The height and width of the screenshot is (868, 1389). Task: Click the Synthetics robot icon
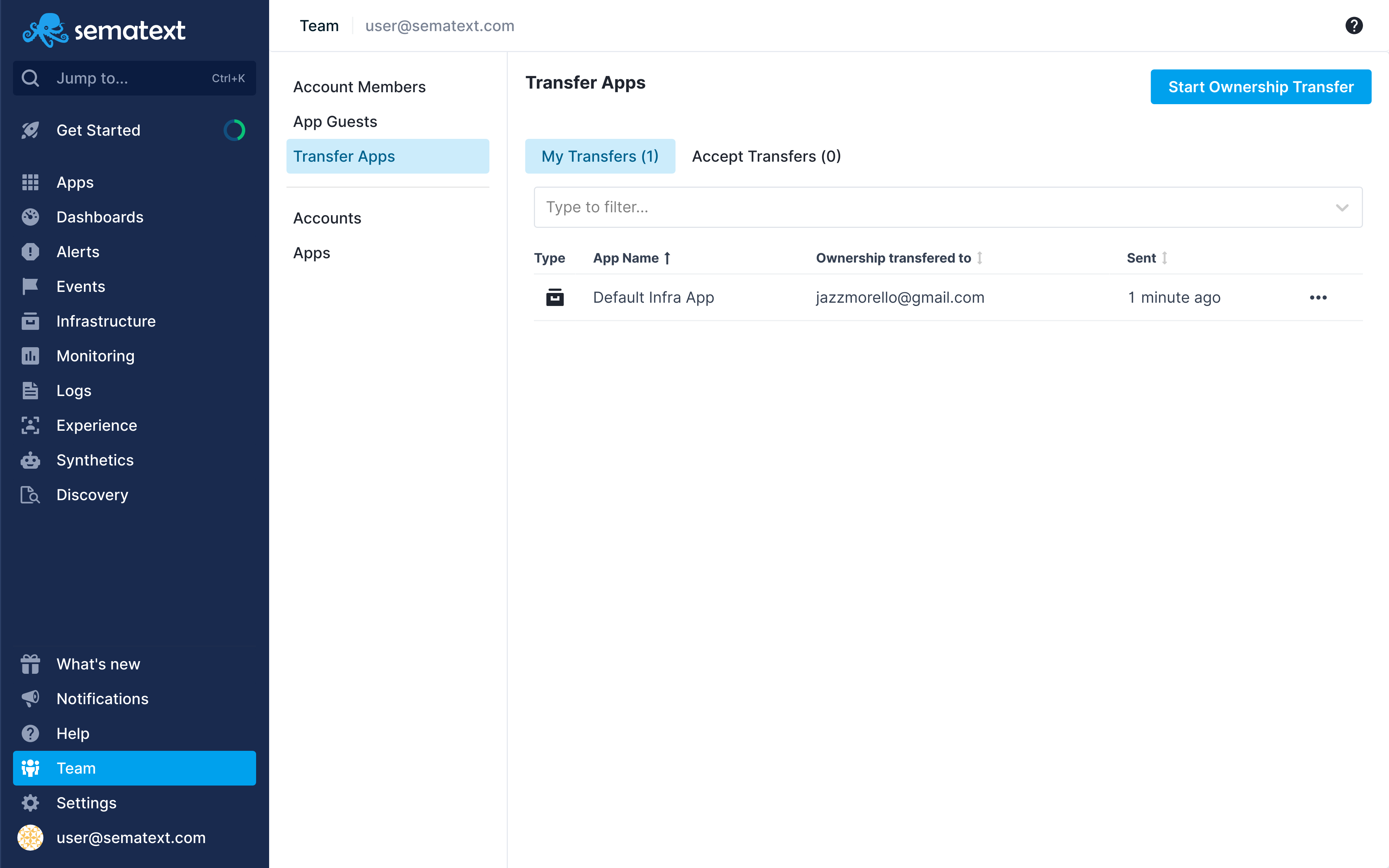pos(30,460)
